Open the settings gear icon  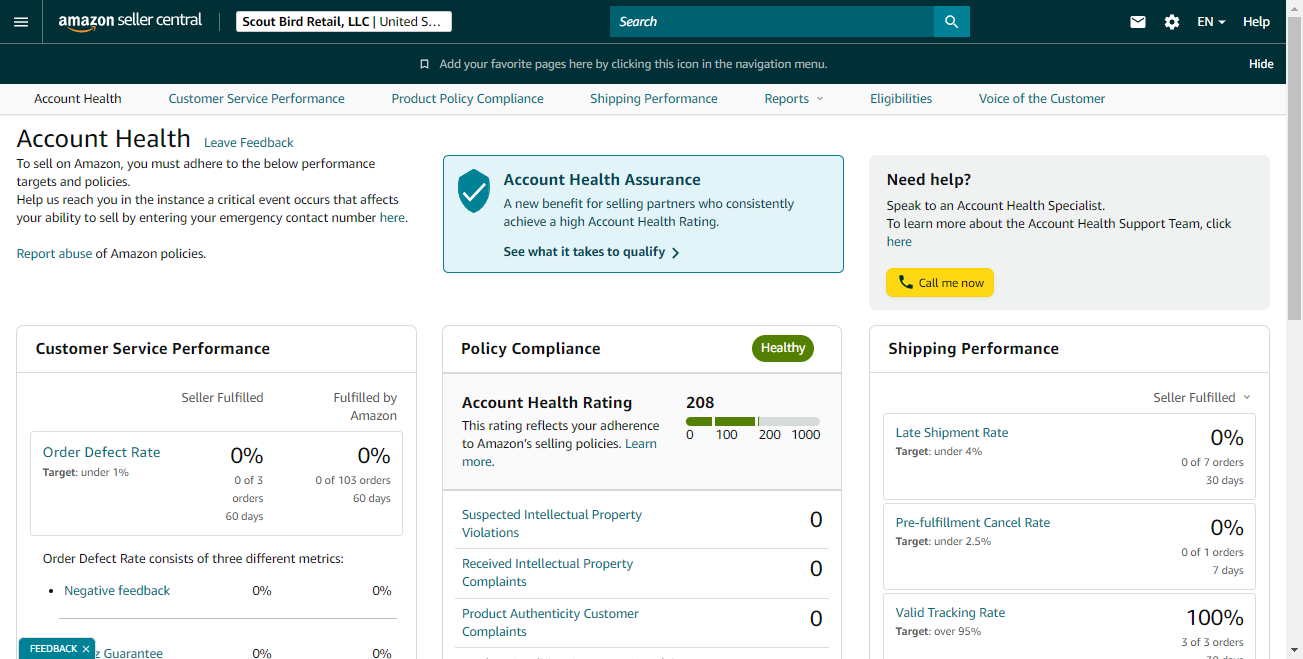click(x=1172, y=21)
